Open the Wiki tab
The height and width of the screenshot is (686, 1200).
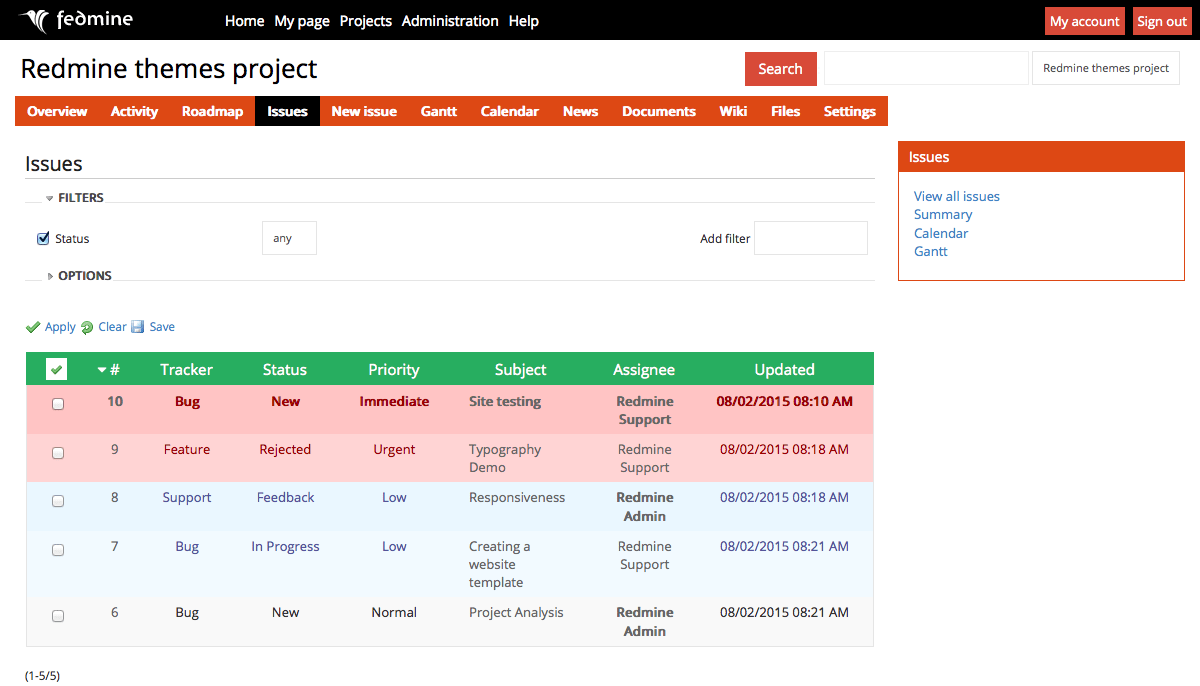point(733,111)
